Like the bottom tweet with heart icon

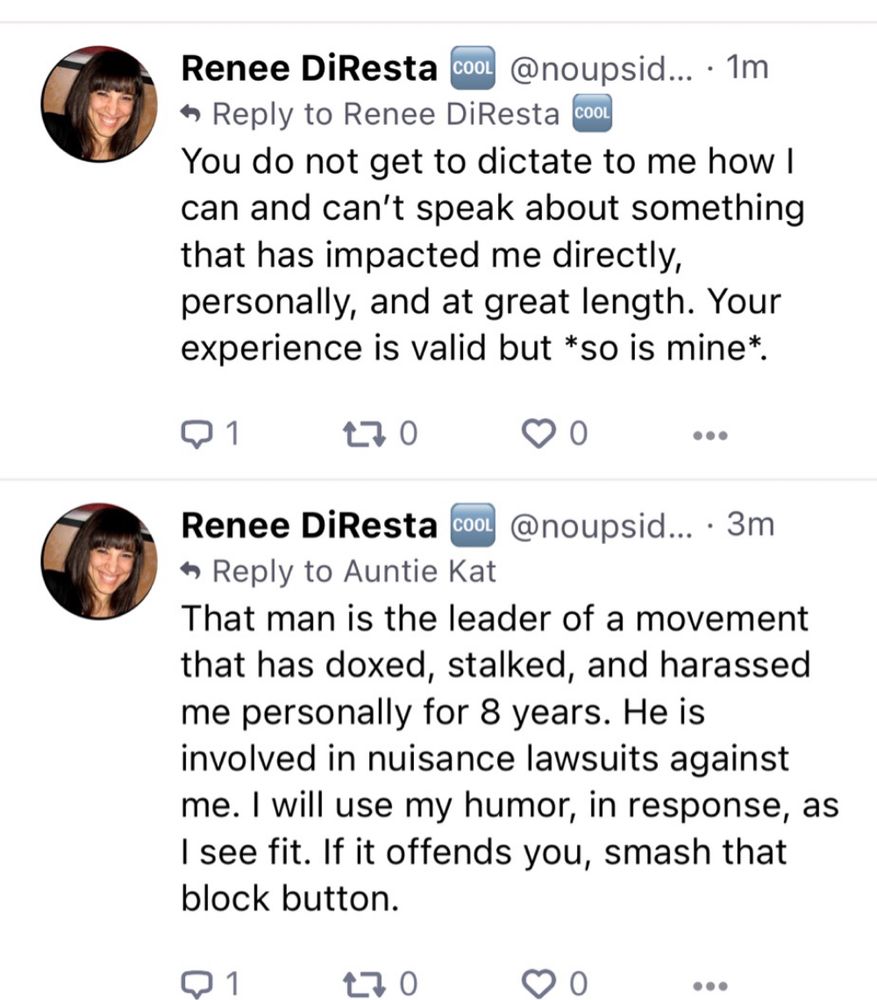pos(540,982)
